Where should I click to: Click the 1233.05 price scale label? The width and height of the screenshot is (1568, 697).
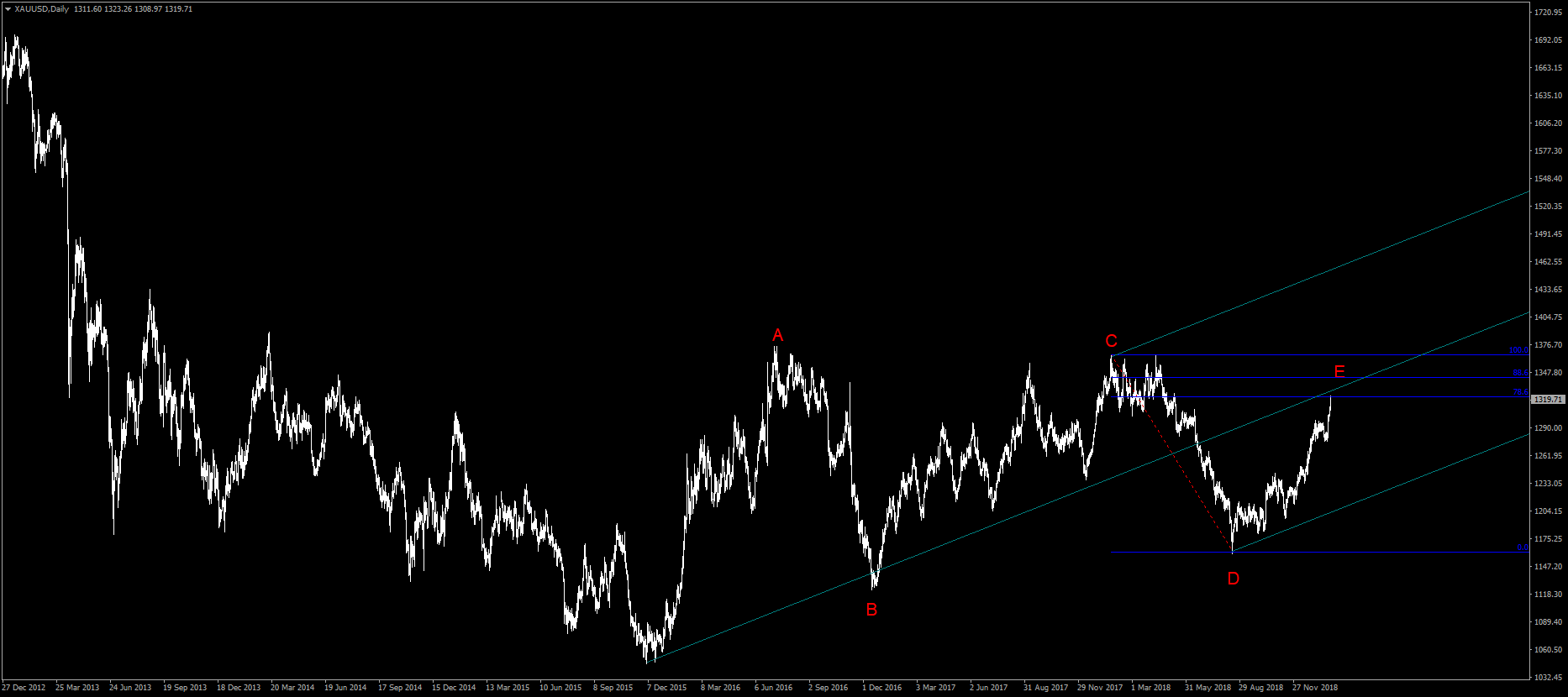pyautogui.click(x=1548, y=484)
